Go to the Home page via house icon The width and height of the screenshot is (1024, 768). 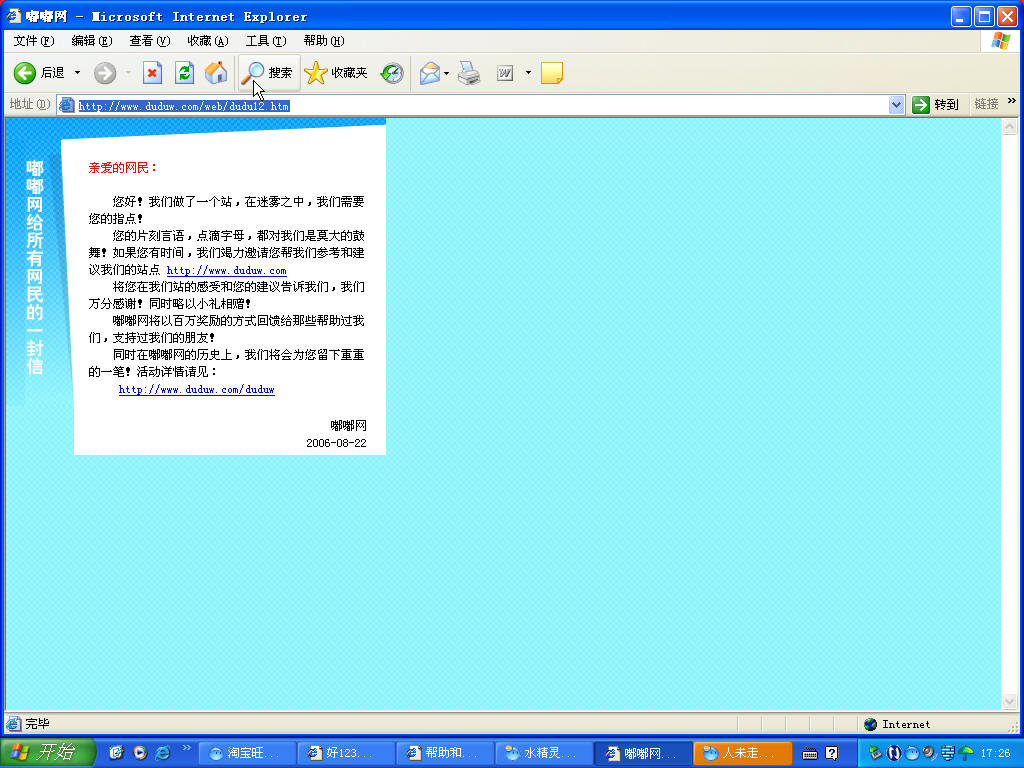tap(216, 72)
